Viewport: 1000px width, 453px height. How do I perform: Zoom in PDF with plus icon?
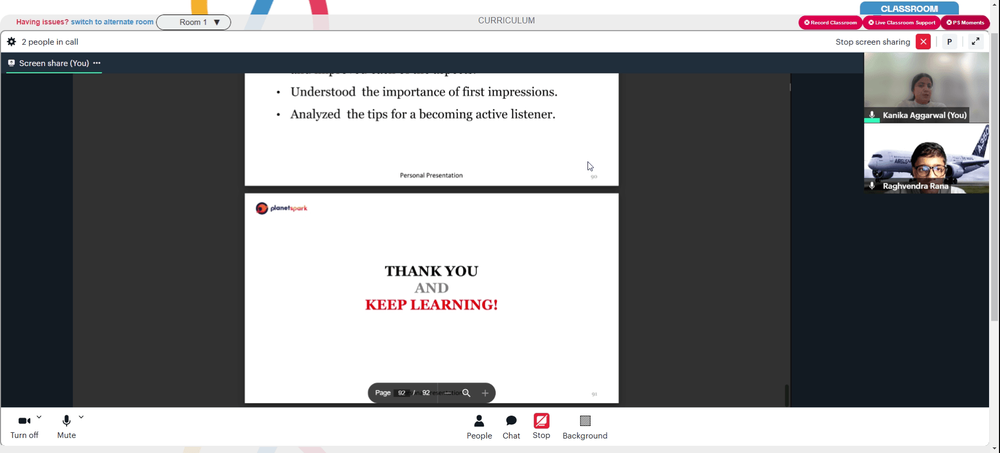point(485,393)
